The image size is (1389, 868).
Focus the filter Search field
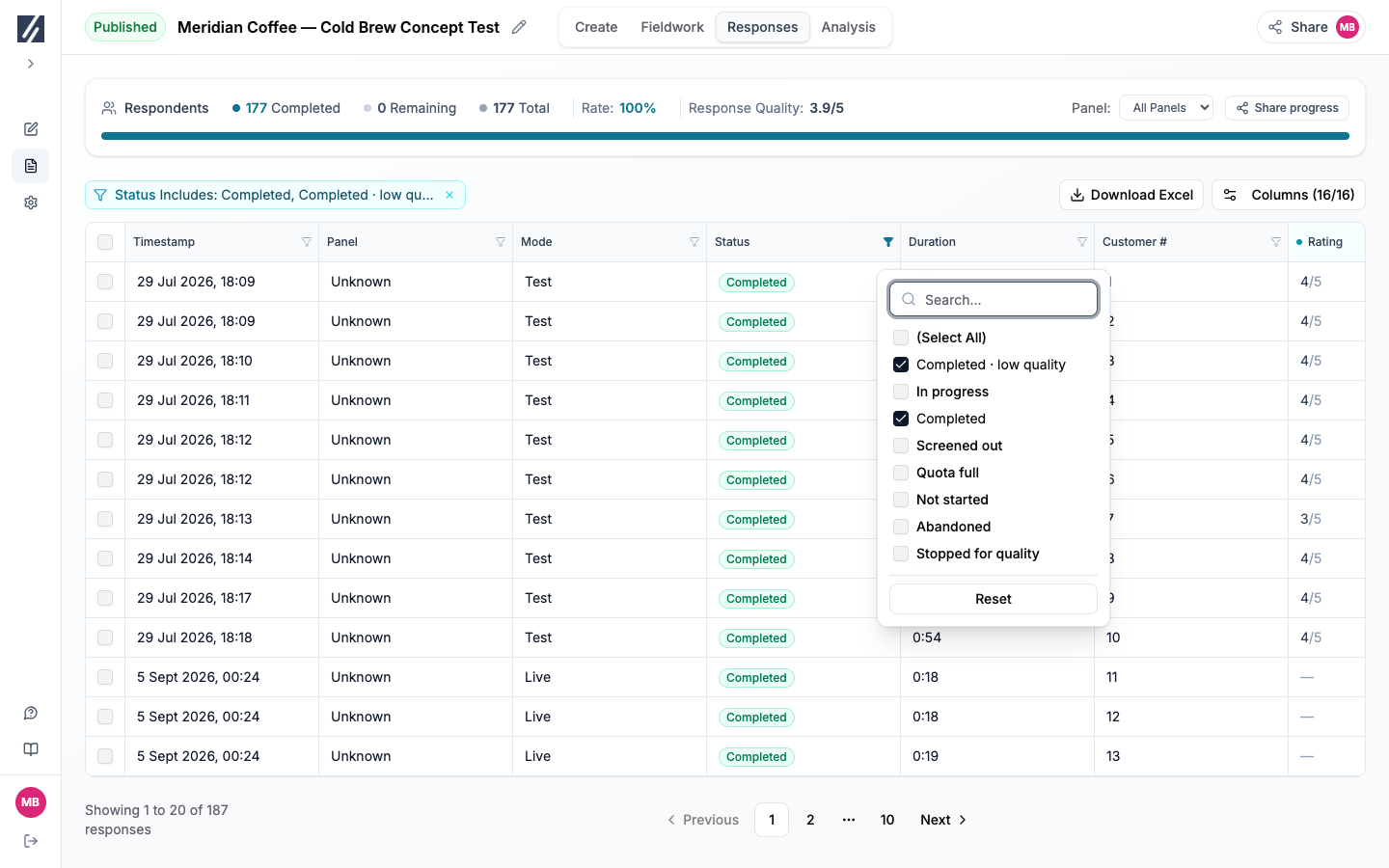[994, 299]
